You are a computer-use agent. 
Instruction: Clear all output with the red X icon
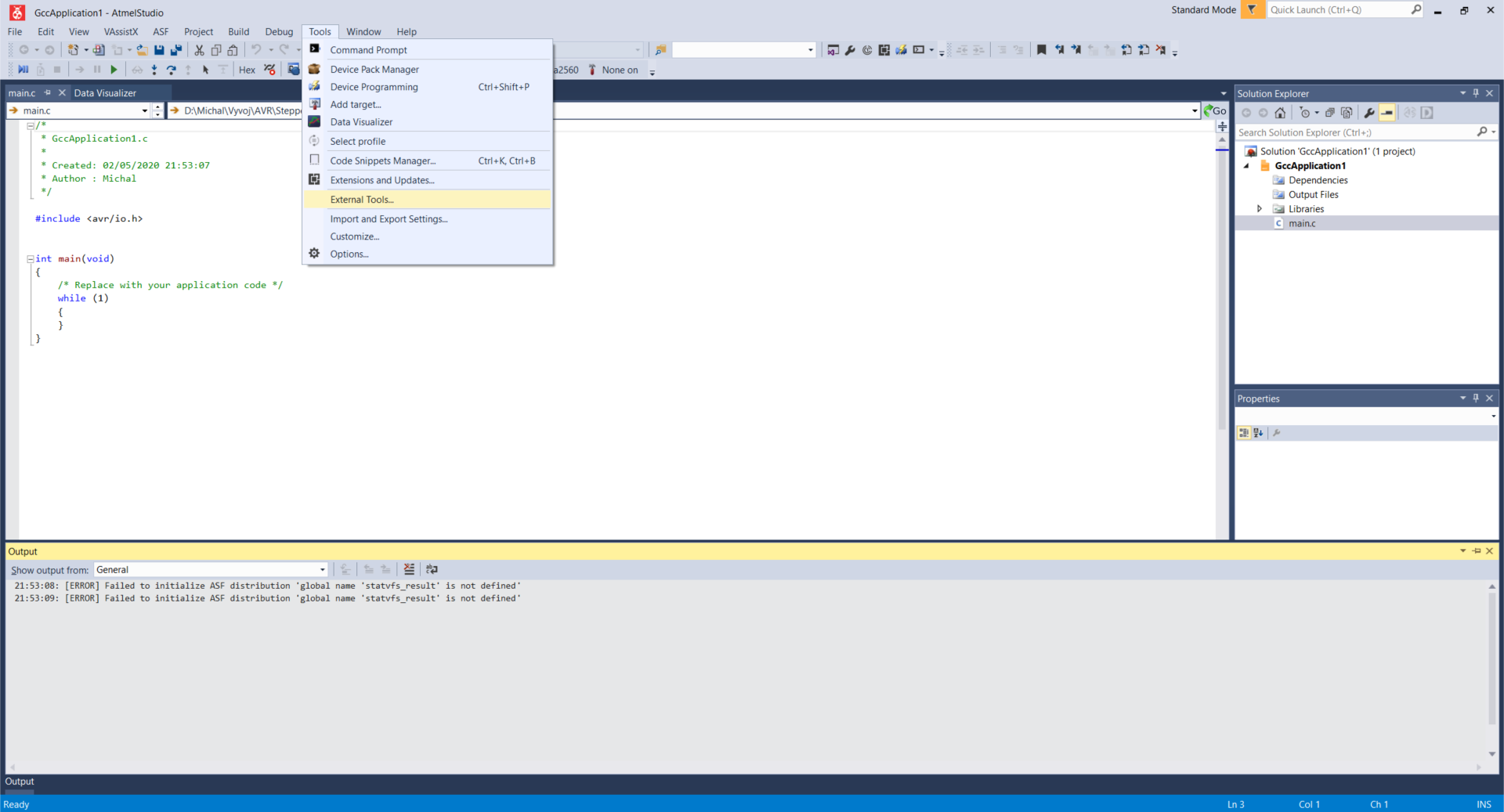click(409, 570)
